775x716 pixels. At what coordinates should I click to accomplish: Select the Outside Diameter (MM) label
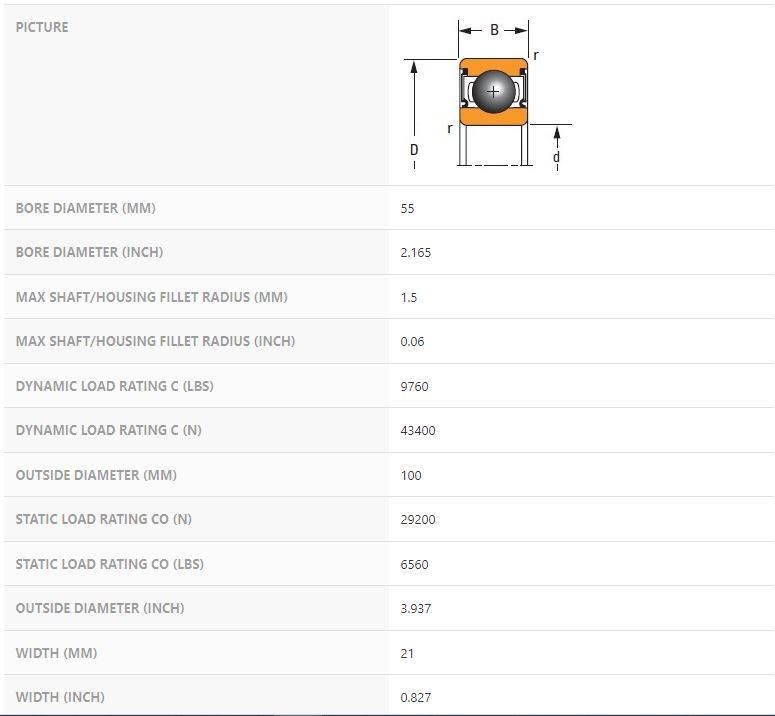click(x=96, y=475)
